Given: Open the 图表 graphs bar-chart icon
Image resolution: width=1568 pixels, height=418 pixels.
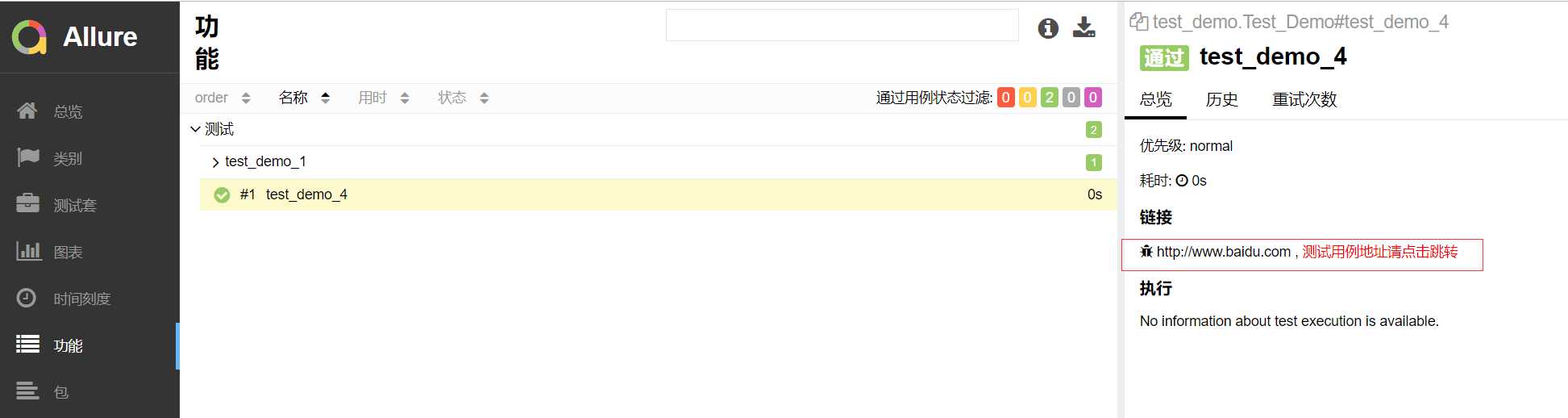Looking at the screenshot, I should 29,251.
